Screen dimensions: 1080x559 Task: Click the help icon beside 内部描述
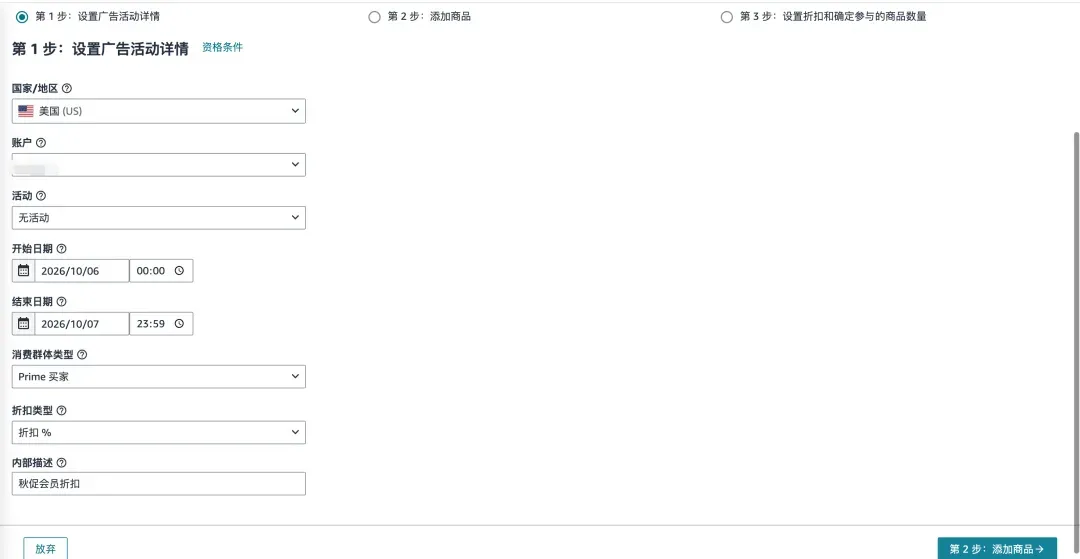click(x=61, y=463)
